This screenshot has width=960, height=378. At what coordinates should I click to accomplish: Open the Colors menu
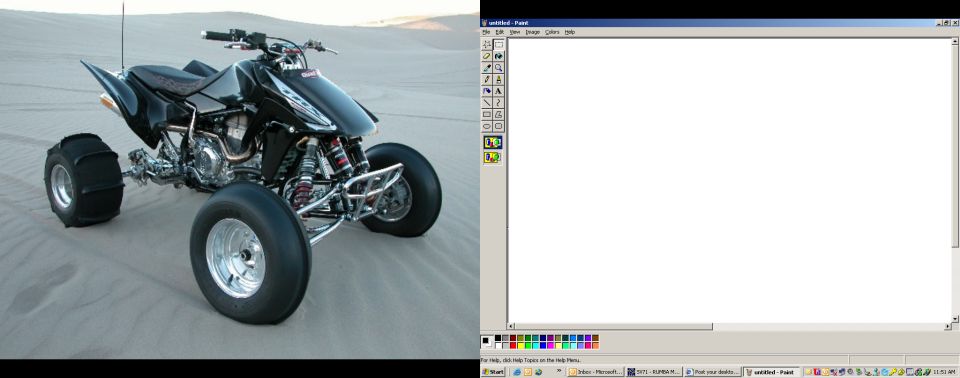tap(552, 32)
